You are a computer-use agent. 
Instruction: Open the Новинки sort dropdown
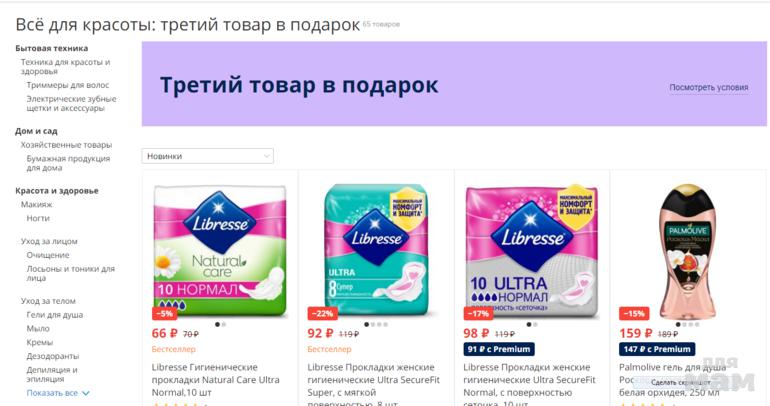pyautogui.click(x=207, y=156)
